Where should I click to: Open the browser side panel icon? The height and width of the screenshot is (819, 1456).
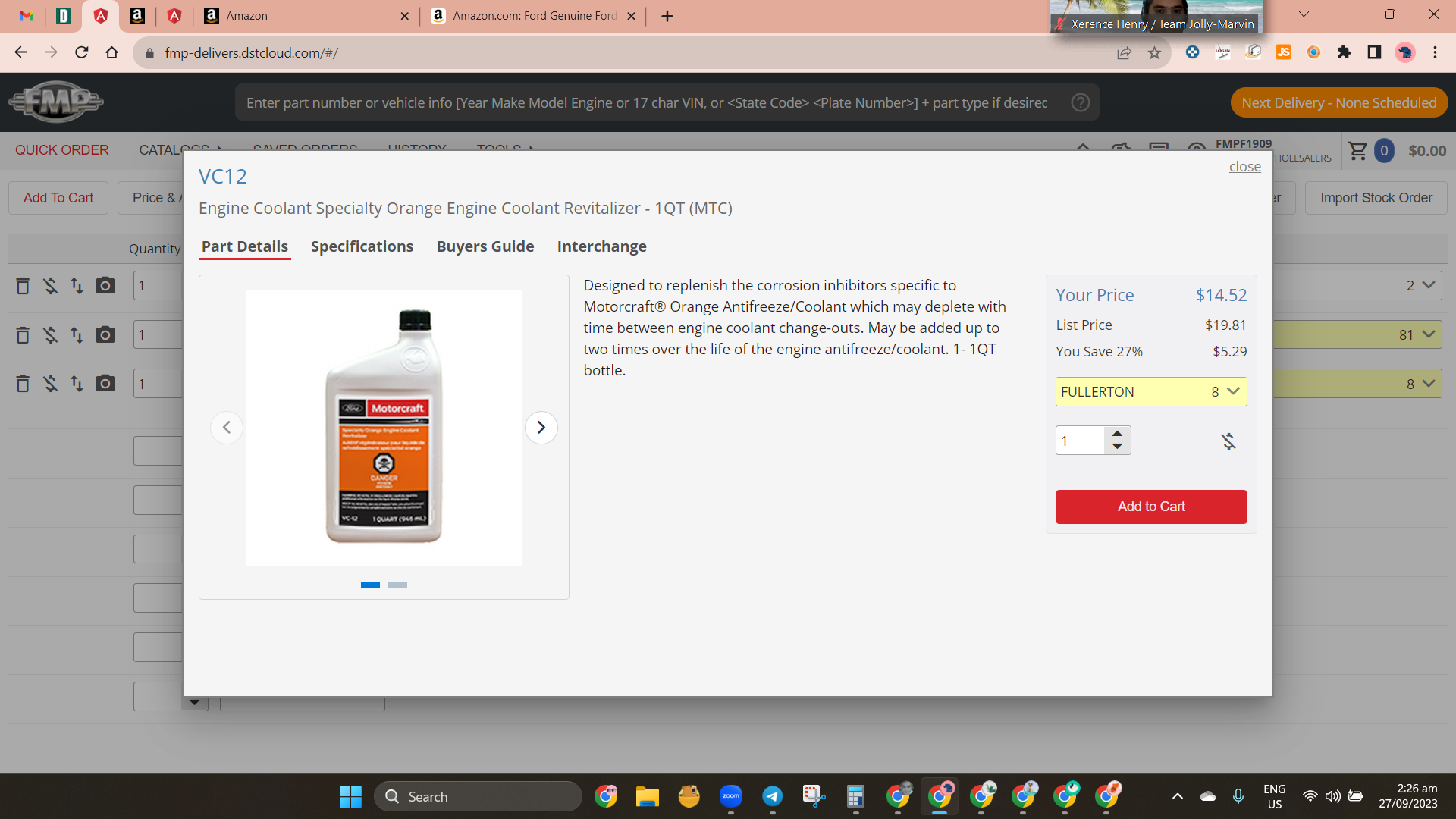(x=1374, y=52)
